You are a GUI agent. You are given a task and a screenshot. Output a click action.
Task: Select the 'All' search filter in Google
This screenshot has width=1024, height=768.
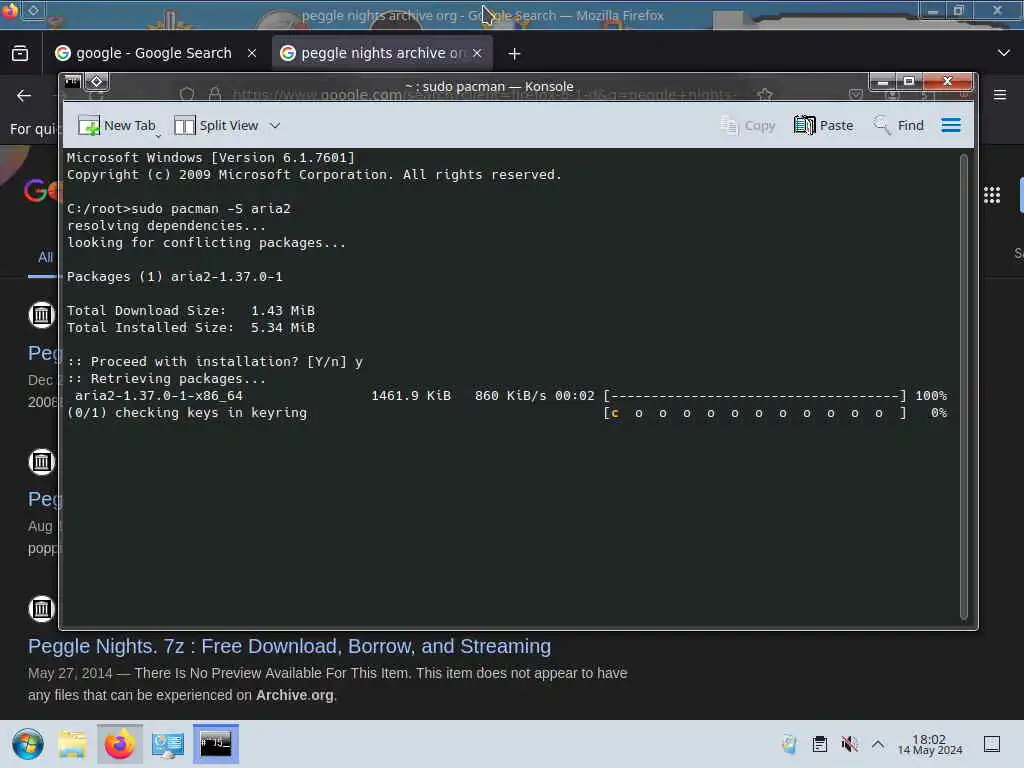click(x=45, y=257)
